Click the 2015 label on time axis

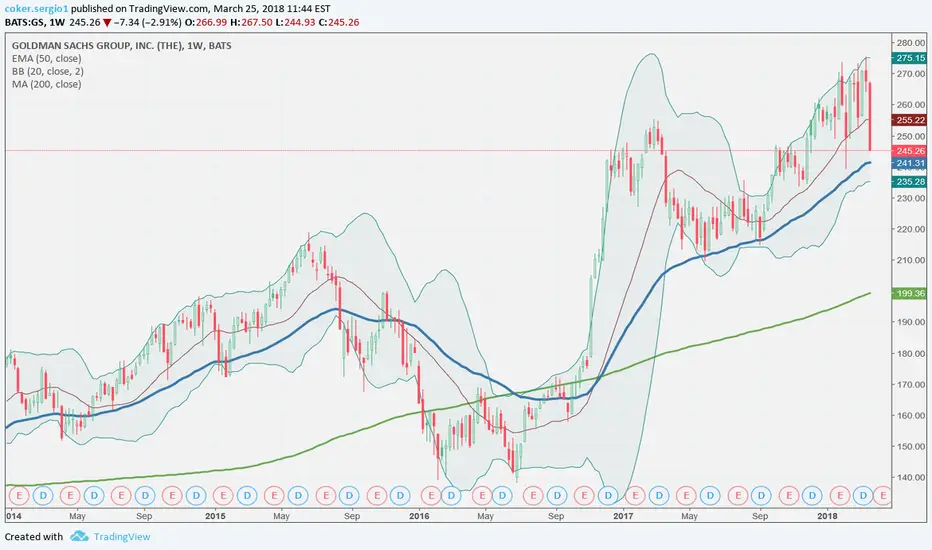215,516
